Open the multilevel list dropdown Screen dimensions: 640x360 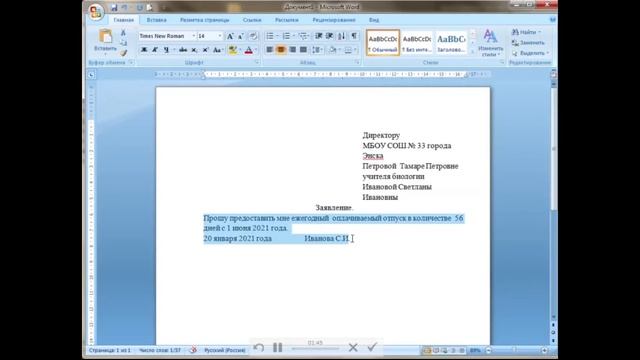pos(304,36)
